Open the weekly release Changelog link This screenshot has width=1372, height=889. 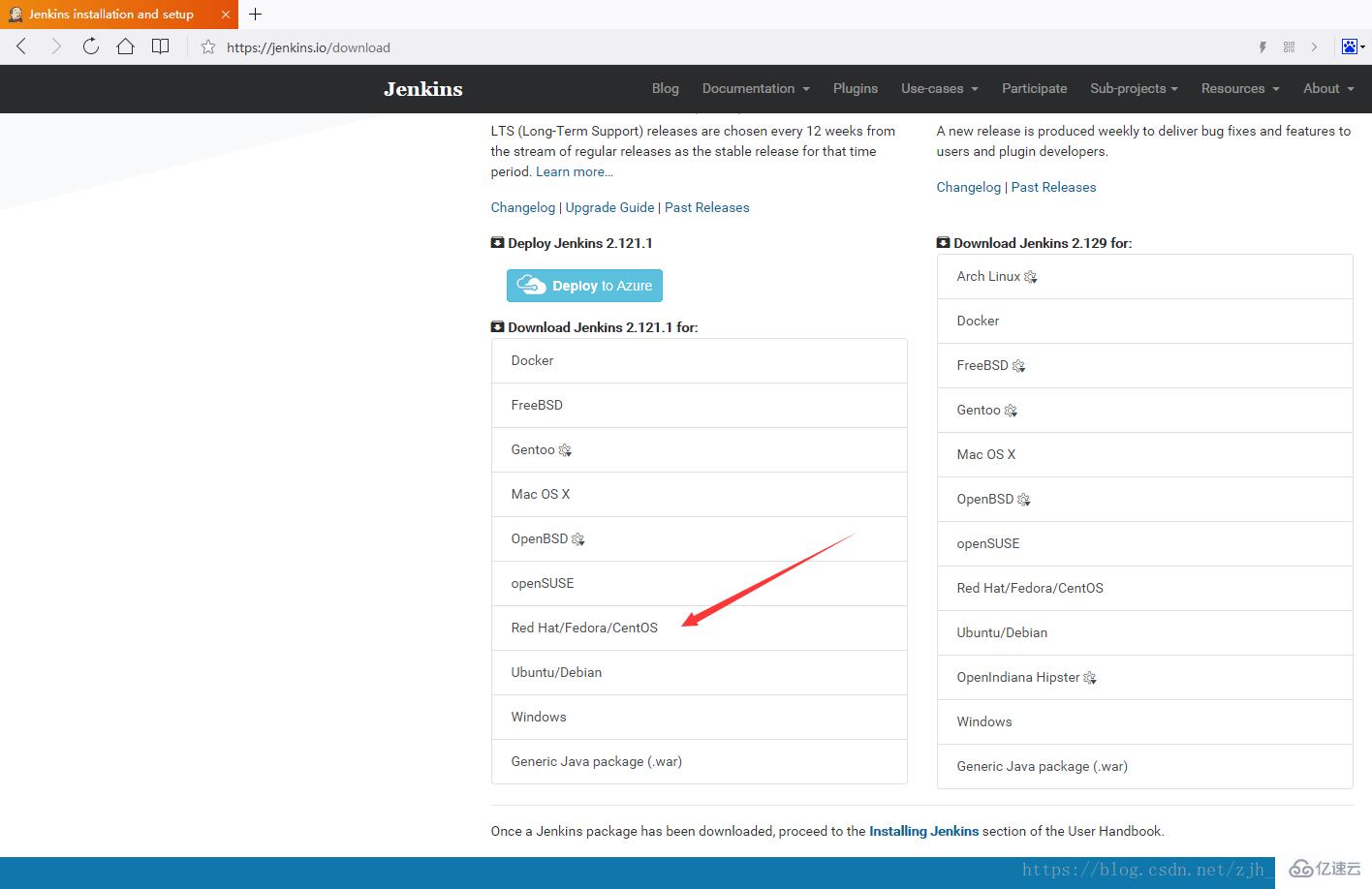click(969, 187)
